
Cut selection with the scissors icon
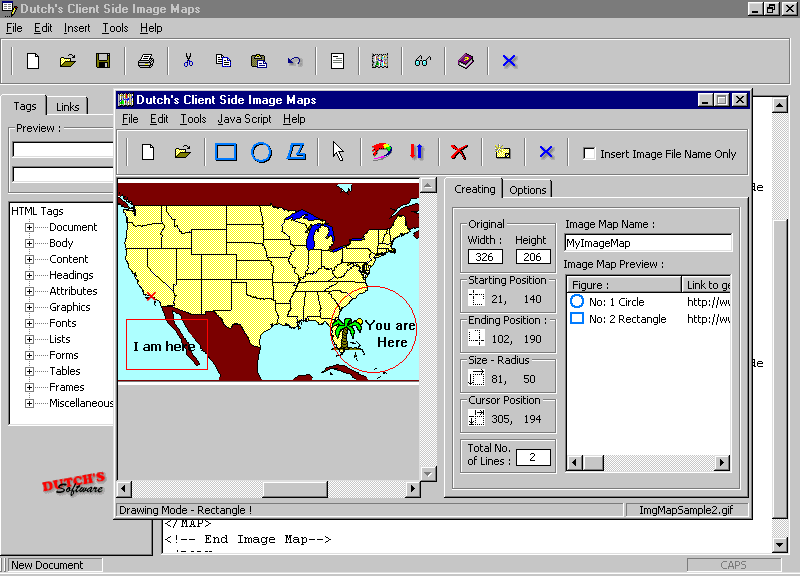188,61
